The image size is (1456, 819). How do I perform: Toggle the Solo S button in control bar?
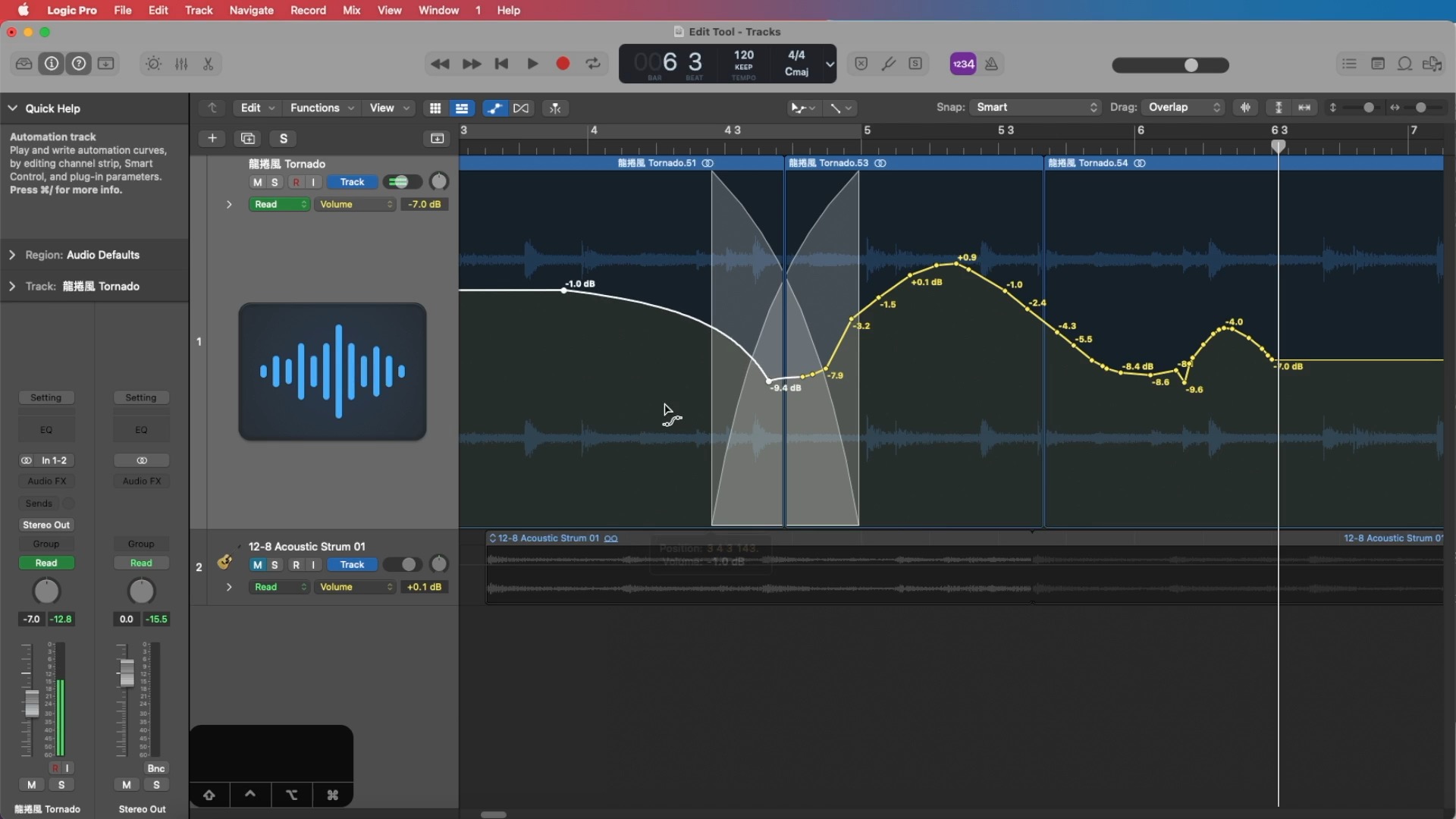pos(915,64)
